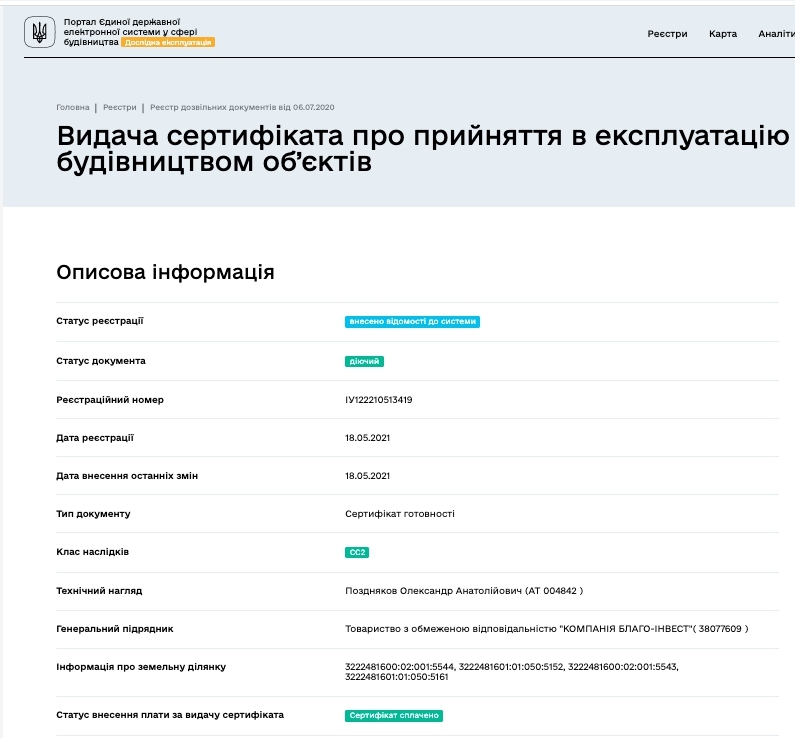
Task: Click the Дата реєстрації label
Action: (x=95, y=438)
